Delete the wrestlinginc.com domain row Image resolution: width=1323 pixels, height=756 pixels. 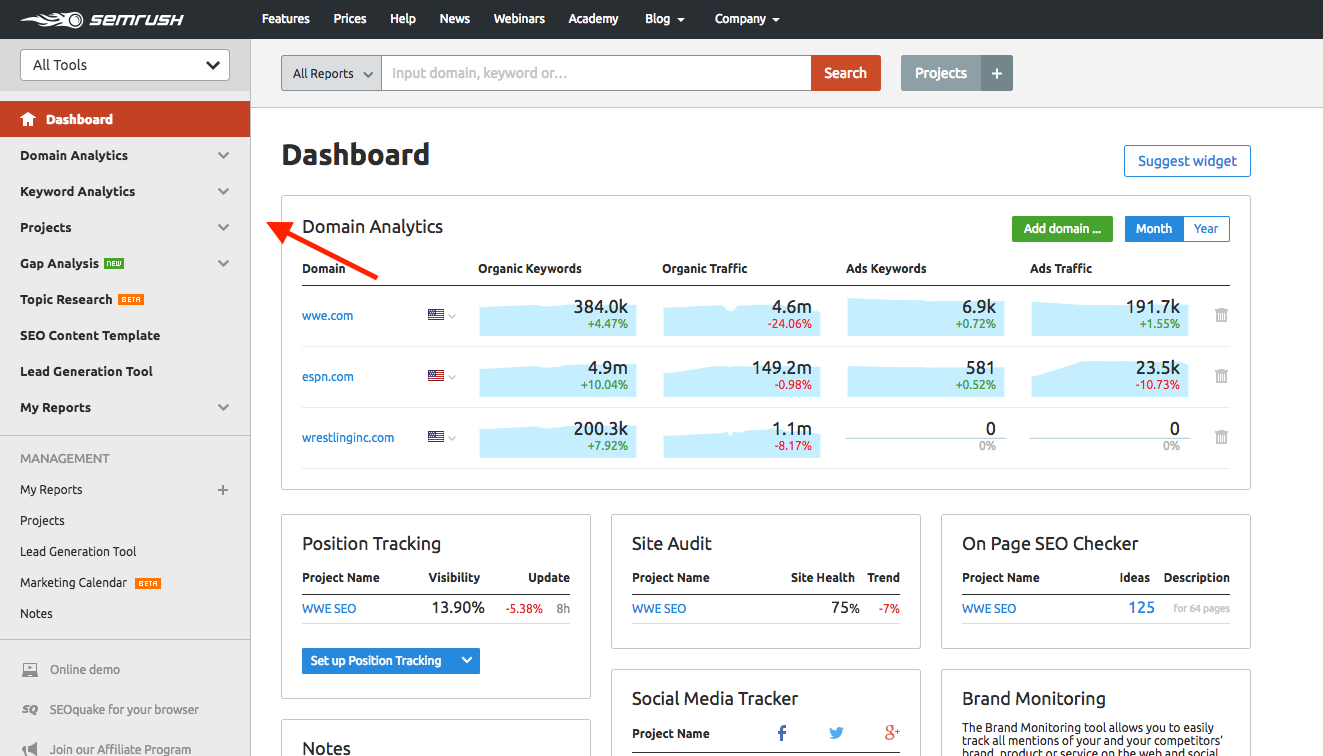pyautogui.click(x=1221, y=437)
